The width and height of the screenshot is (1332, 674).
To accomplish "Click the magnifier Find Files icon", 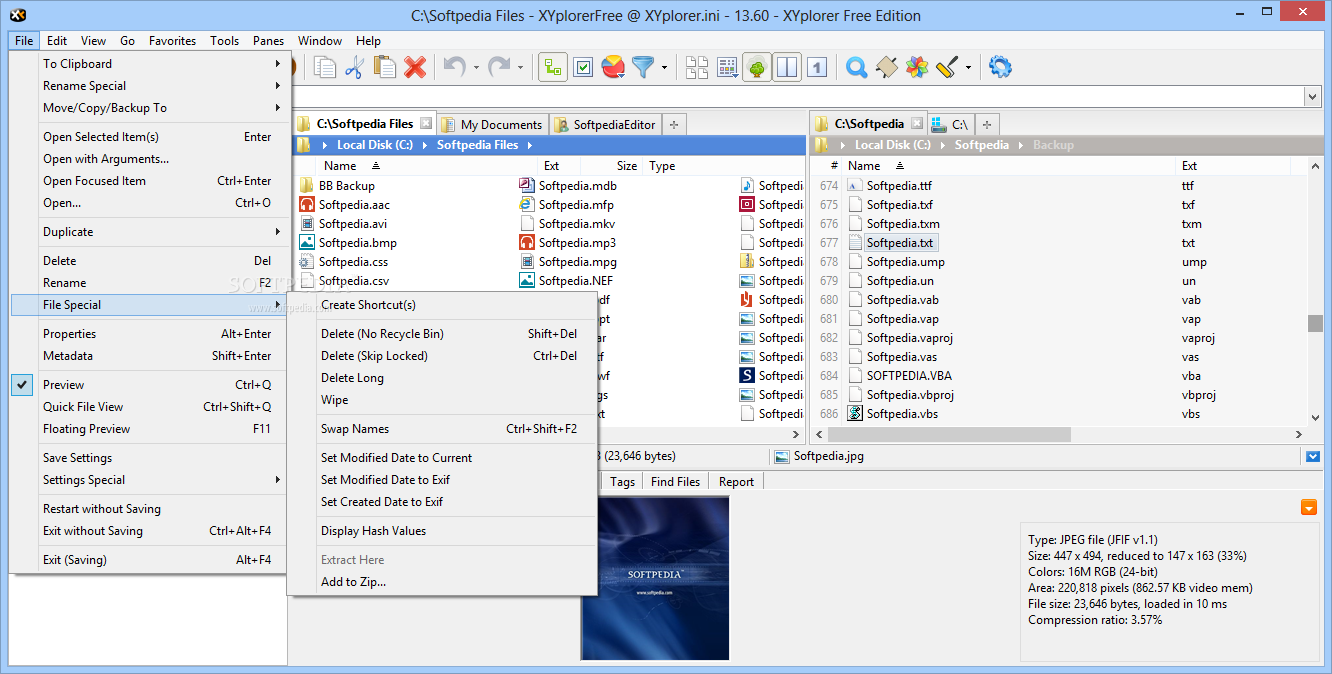I will click(856, 67).
